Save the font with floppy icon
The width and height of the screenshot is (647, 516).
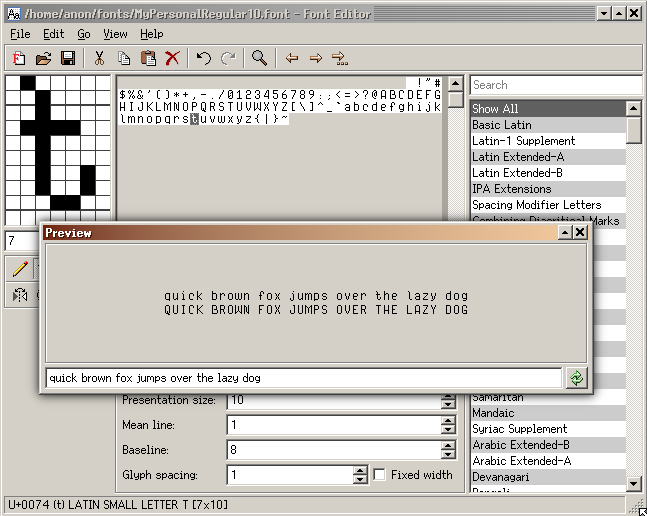(68, 59)
